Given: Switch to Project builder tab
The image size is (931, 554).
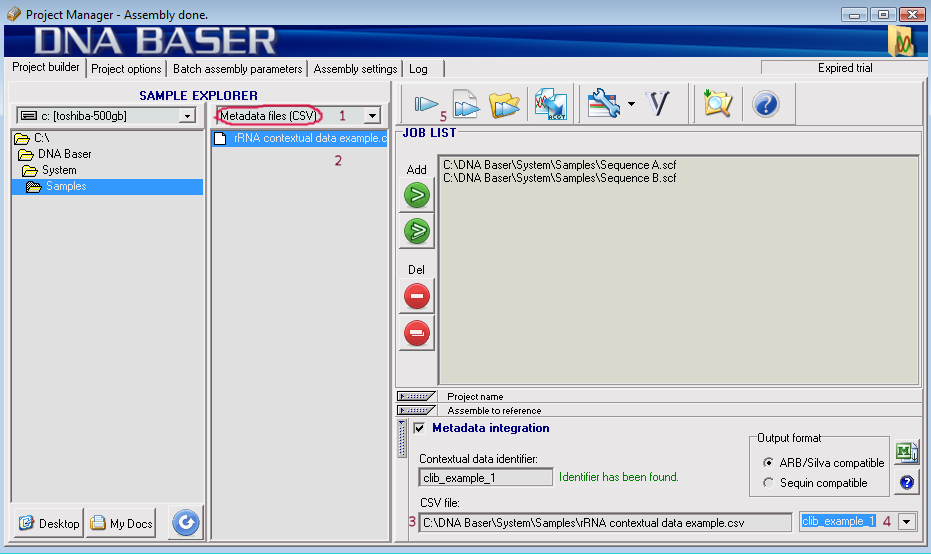Looking at the screenshot, I should tap(46, 67).
